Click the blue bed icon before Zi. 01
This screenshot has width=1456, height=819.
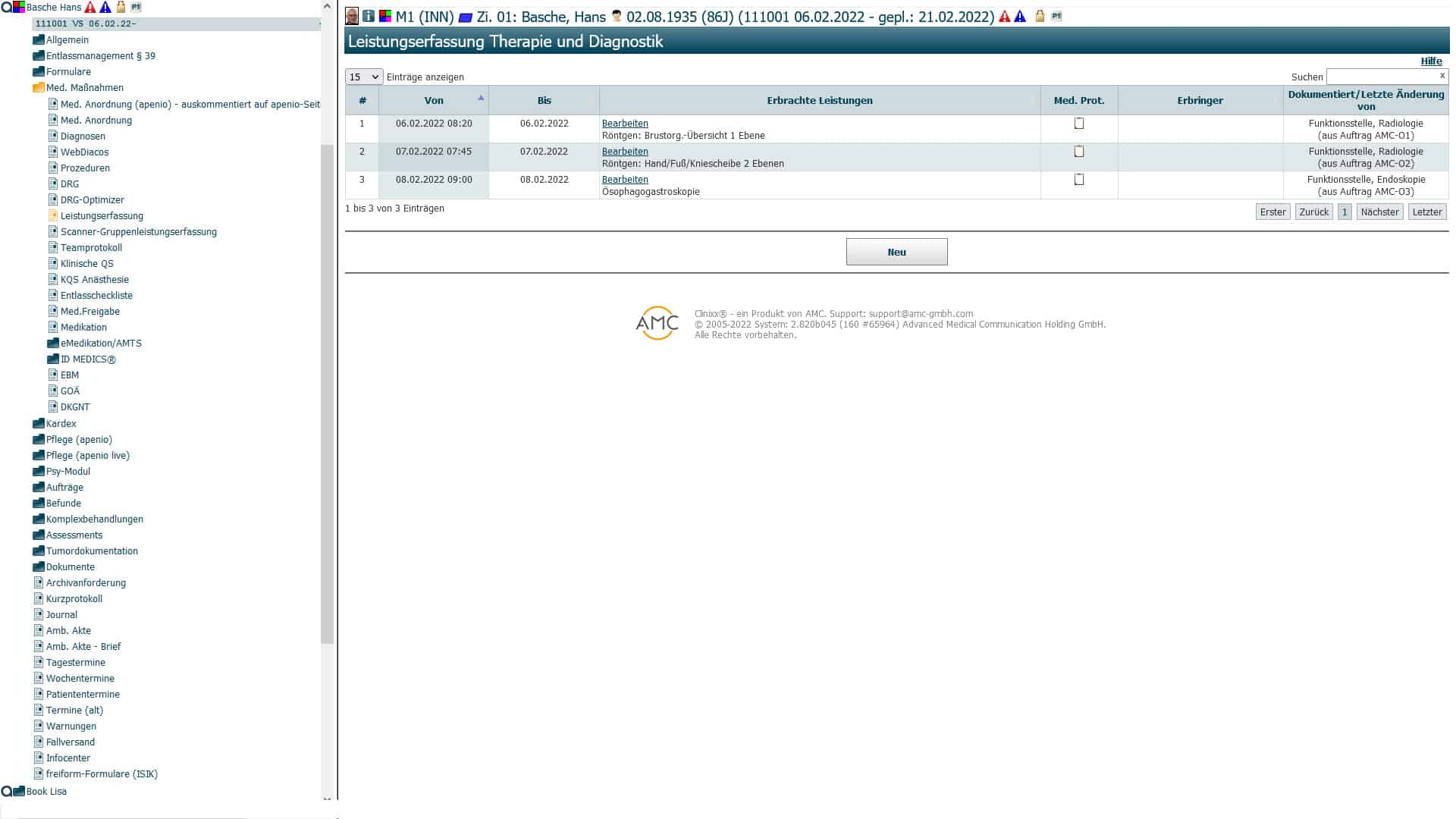coord(466,17)
